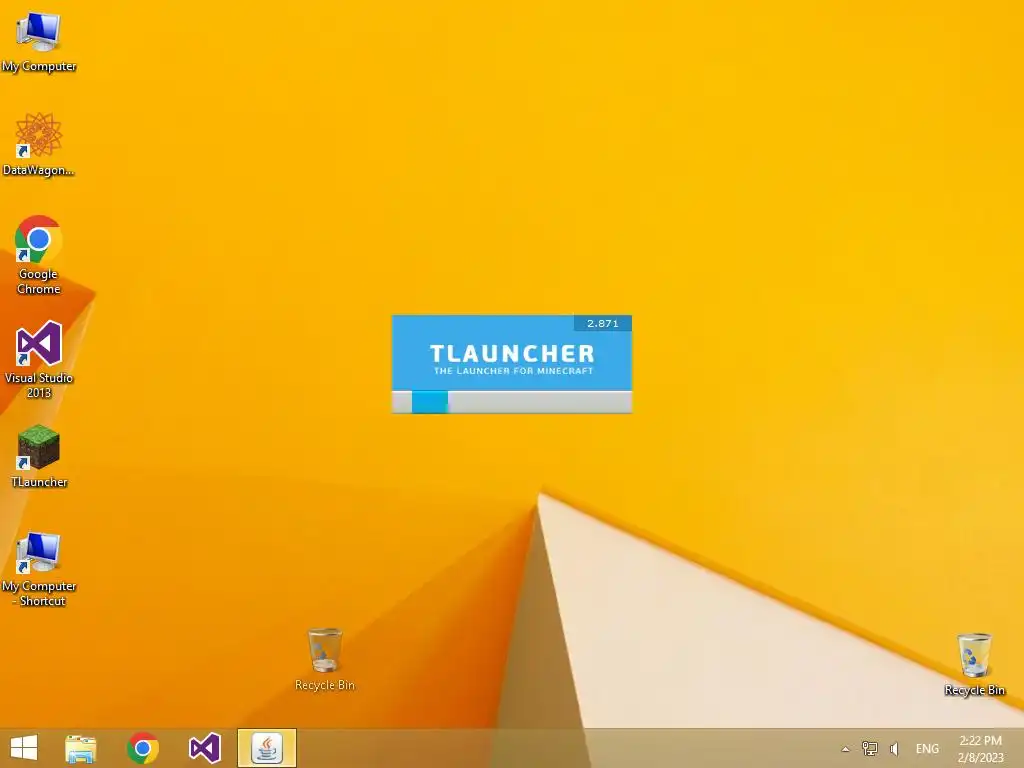Image resolution: width=1024 pixels, height=768 pixels.
Task: Click the TLauncher loading progress bar
Action: (x=511, y=402)
